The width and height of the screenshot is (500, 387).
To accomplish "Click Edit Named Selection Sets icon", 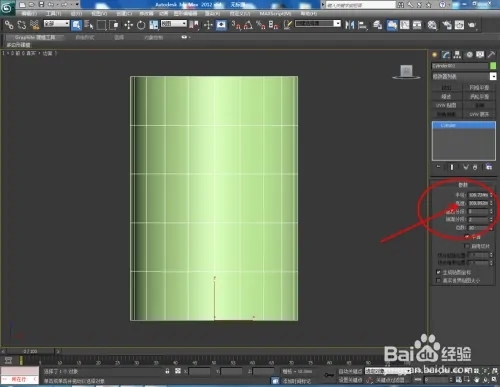I will point(288,25).
